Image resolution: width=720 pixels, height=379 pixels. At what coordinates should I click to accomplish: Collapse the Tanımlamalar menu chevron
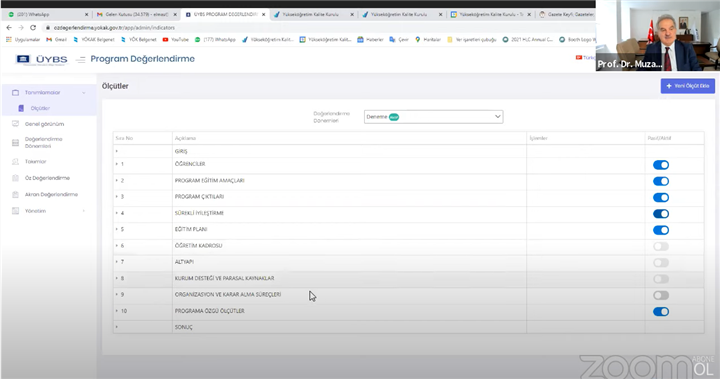point(84,93)
